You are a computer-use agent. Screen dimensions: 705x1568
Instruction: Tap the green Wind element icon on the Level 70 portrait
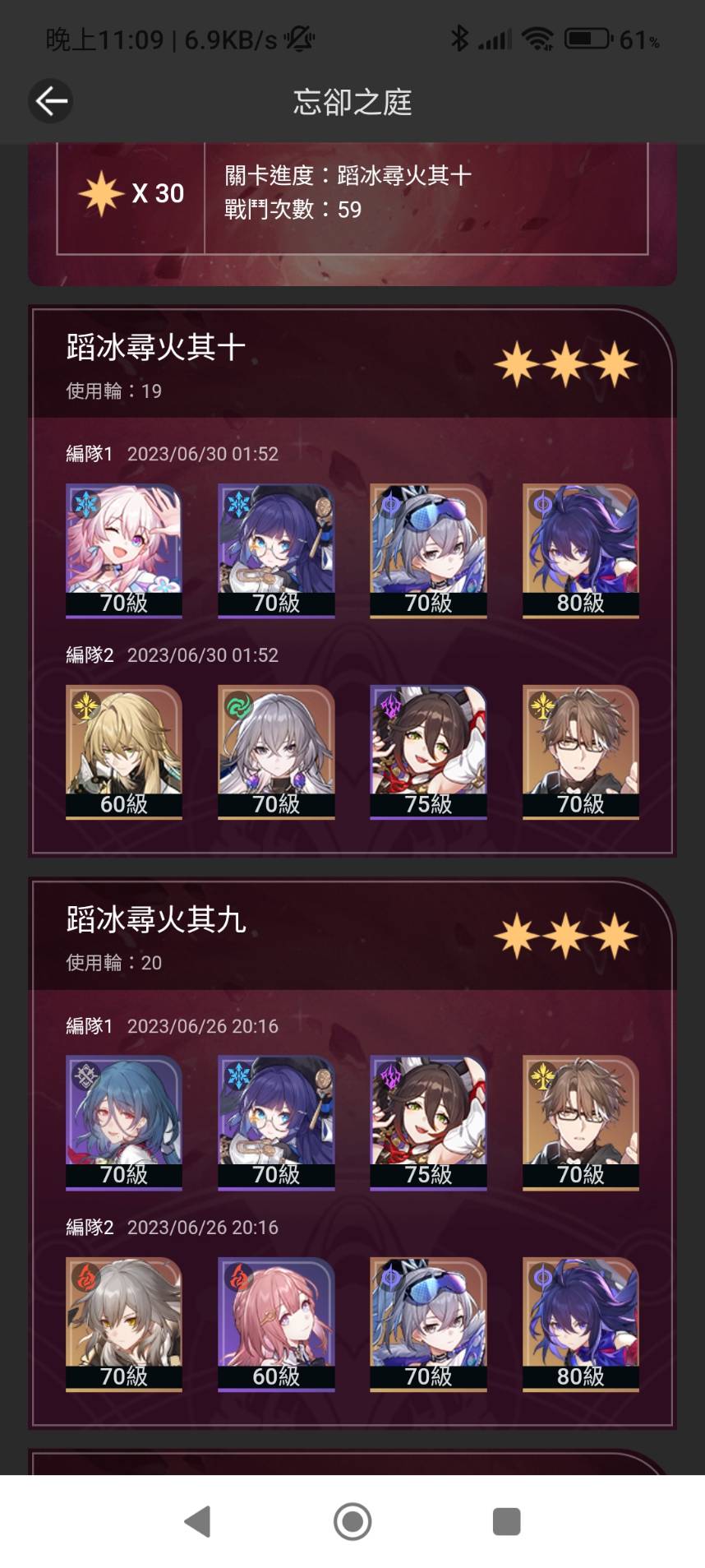[x=238, y=705]
